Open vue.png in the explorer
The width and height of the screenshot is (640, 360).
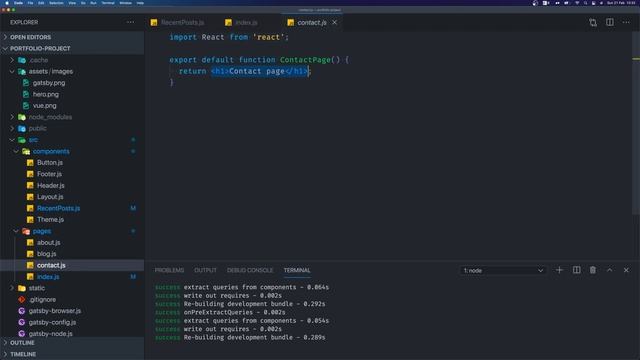click(x=44, y=106)
